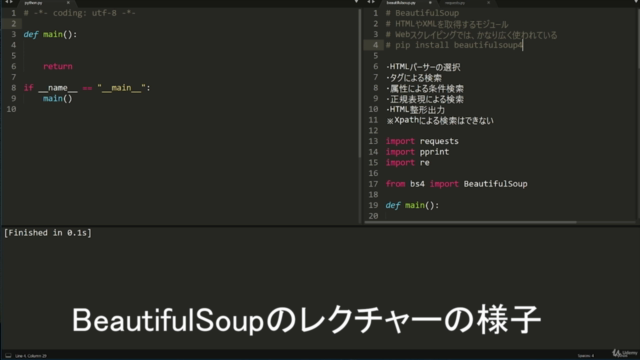Open the left pane tab list dropdown arrow
This screenshot has height=360, width=640.
pos(356,2)
